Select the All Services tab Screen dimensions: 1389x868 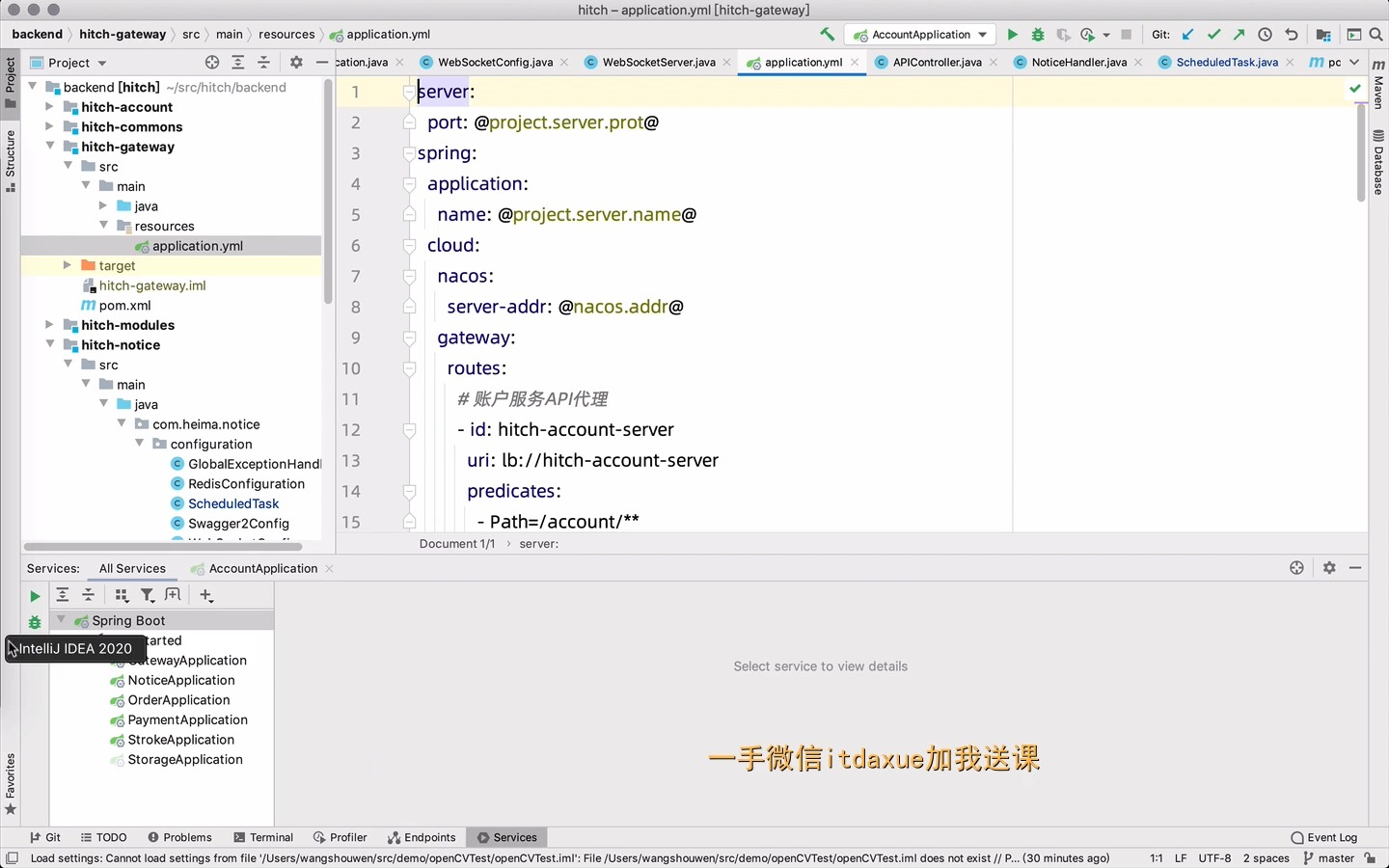click(x=132, y=568)
